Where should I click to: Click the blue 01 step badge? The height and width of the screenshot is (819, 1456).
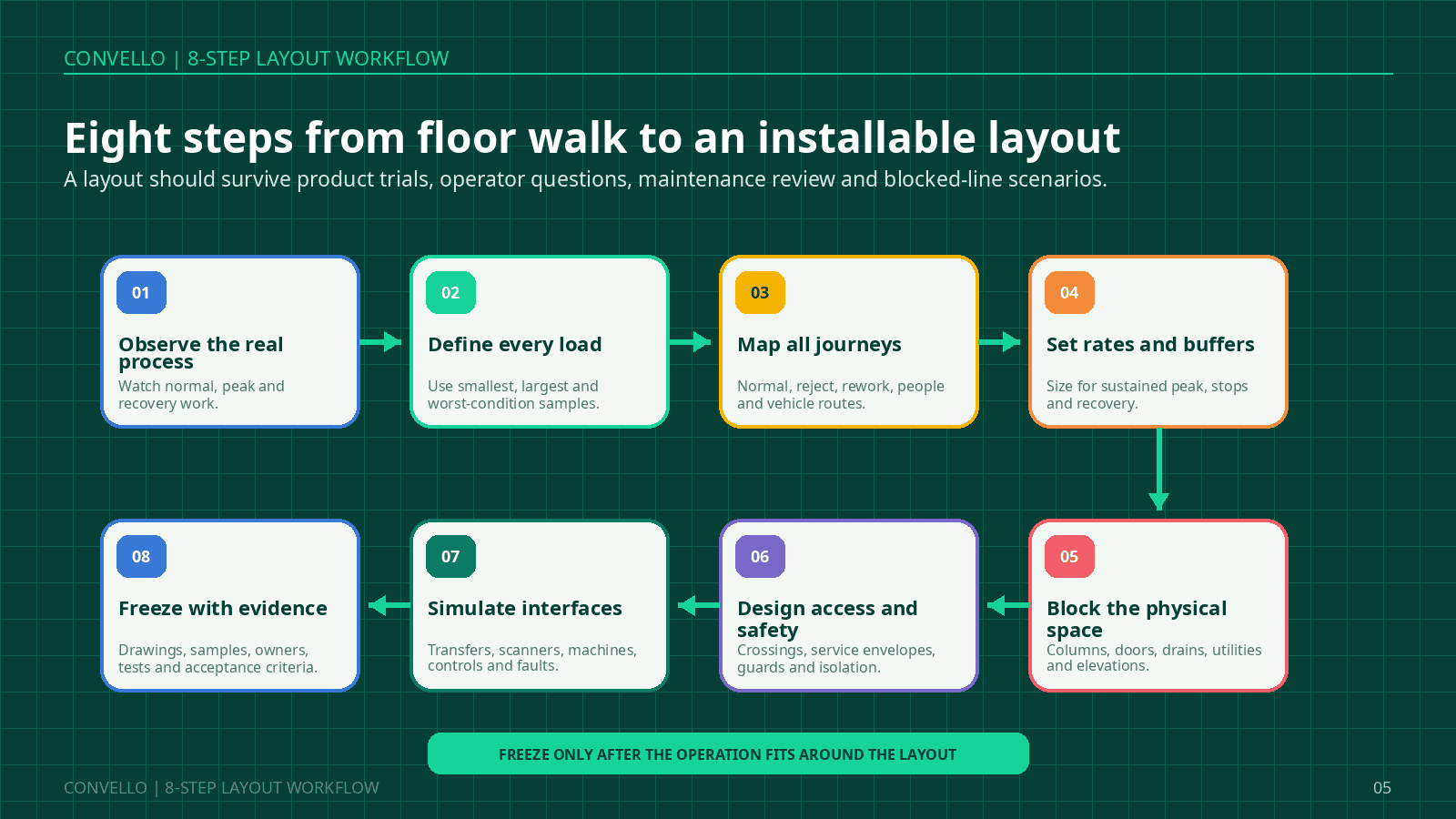141,292
